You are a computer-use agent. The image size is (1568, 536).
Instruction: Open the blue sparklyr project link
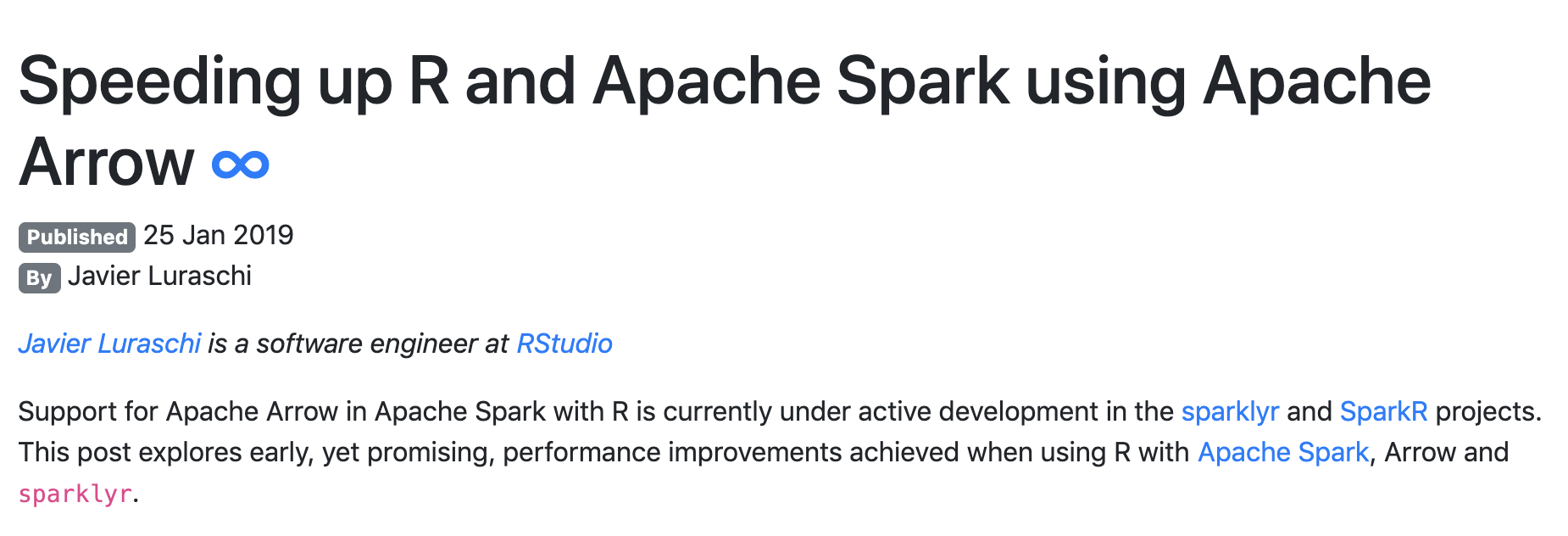(x=1230, y=411)
